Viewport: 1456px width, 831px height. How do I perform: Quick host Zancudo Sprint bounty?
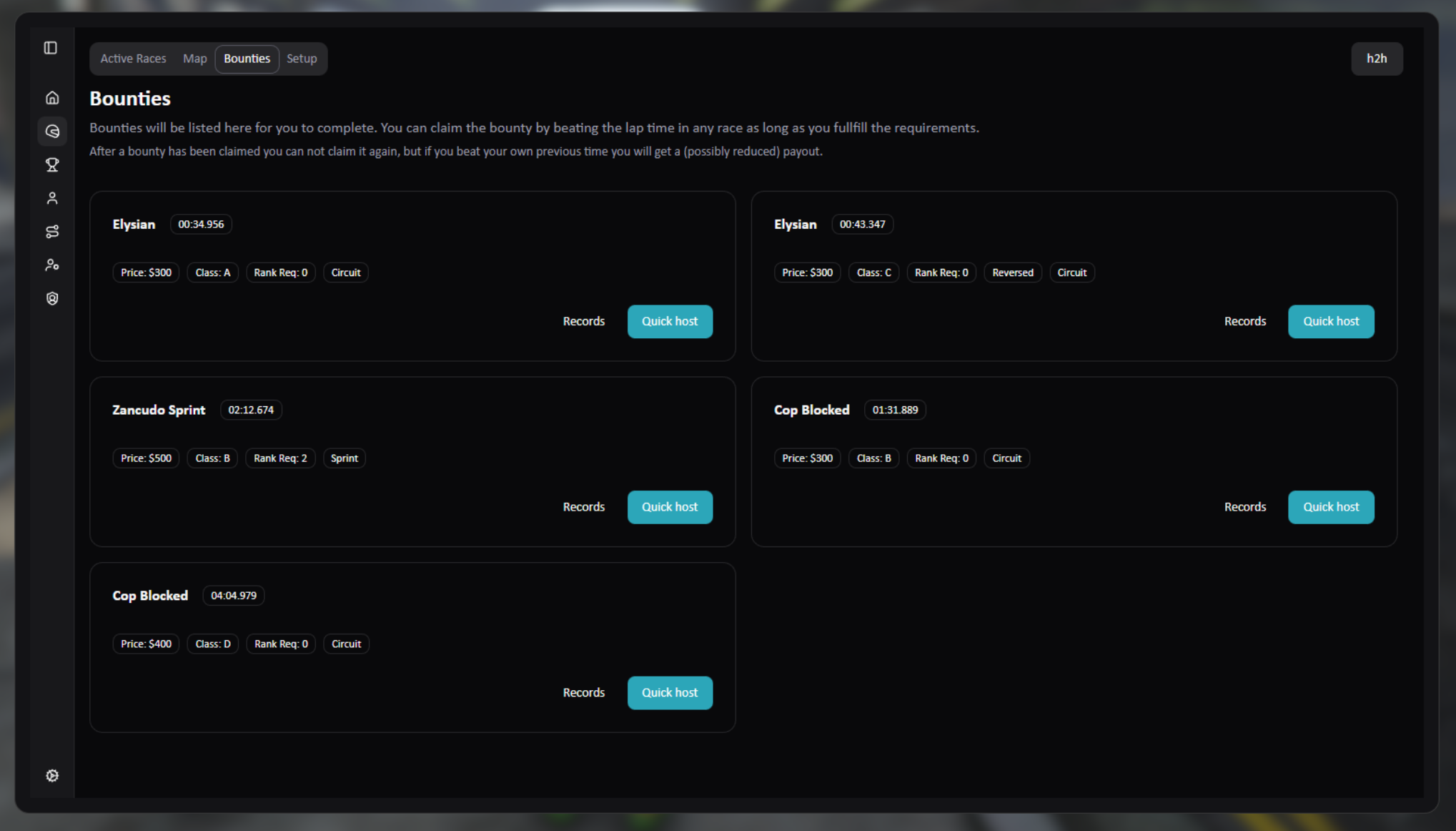[x=670, y=507]
